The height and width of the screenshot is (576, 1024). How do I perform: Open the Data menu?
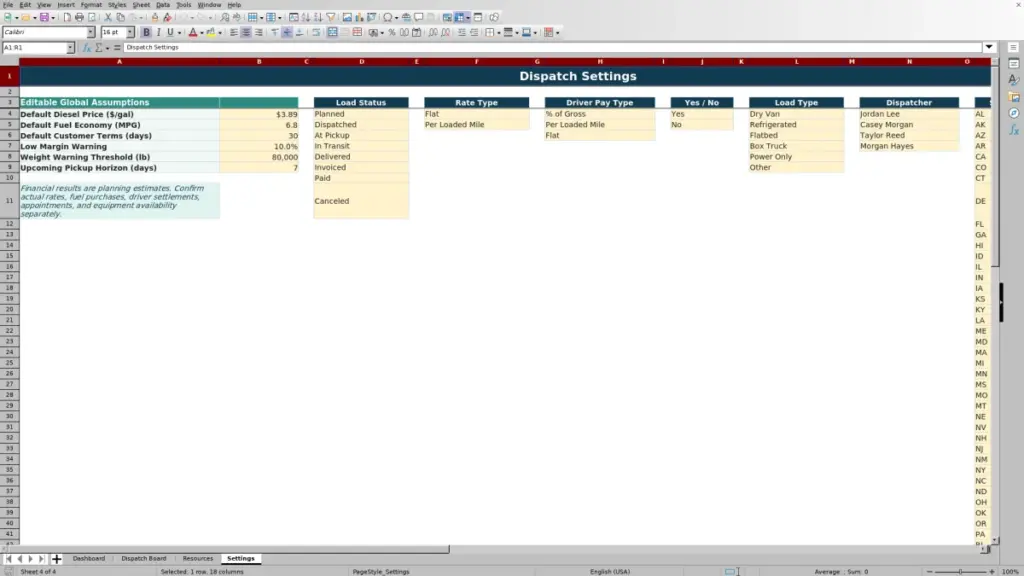tap(163, 5)
